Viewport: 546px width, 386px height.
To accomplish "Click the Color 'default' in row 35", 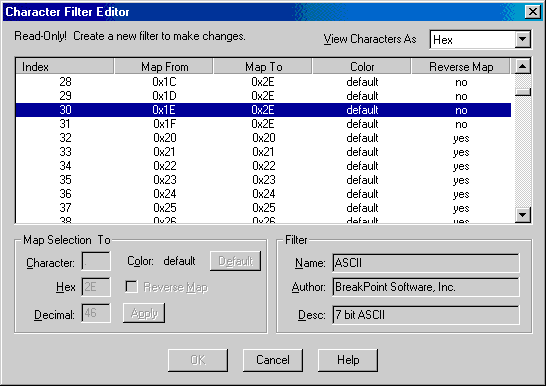I will point(362,180).
